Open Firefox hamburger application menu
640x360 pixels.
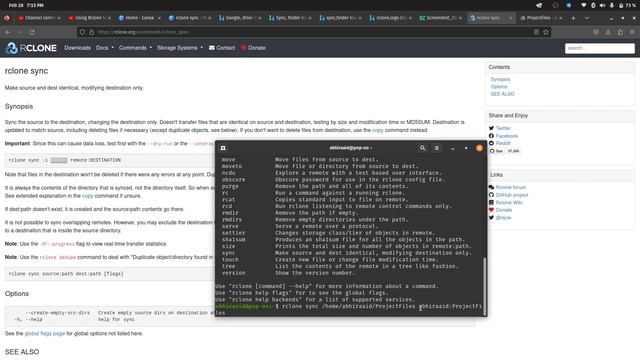[632, 32]
